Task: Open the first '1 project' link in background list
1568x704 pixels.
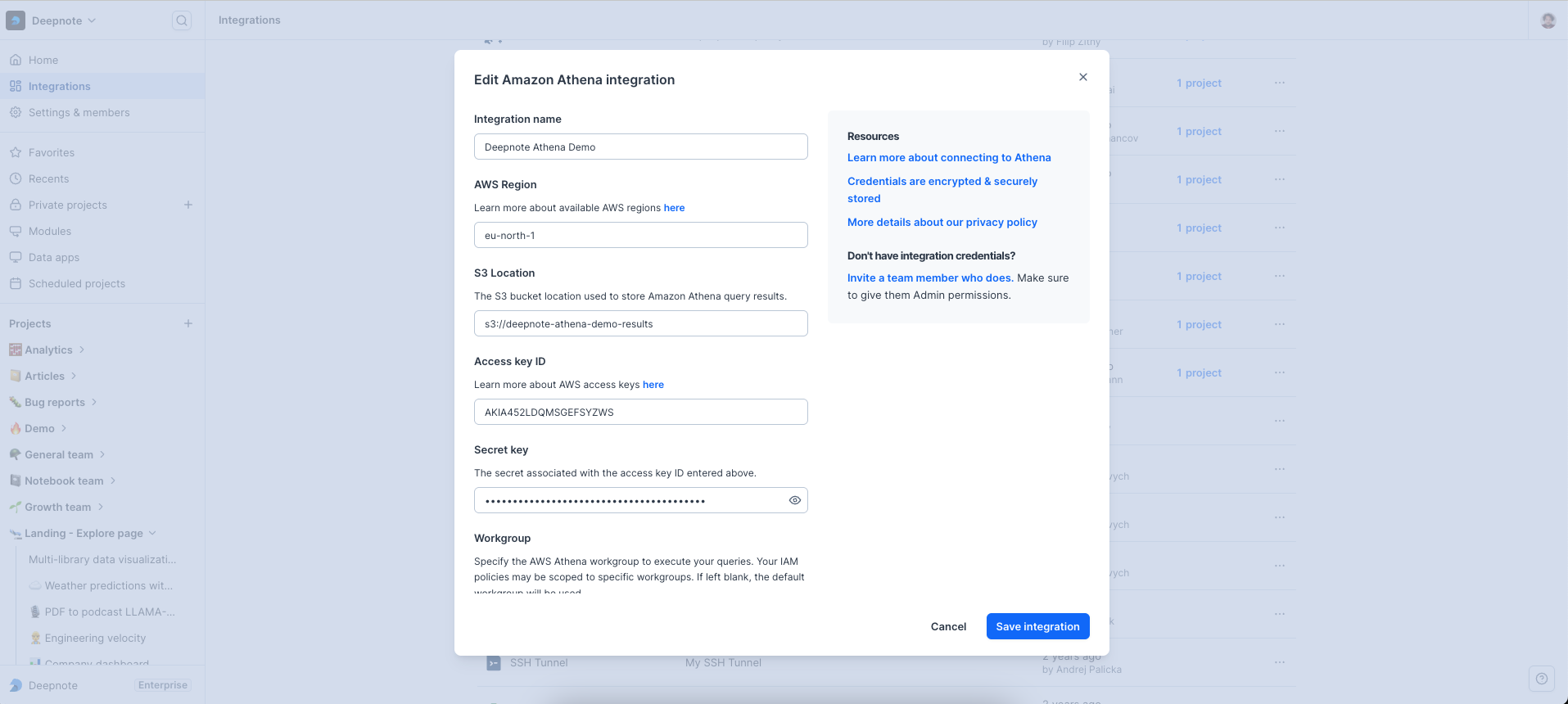Action: click(1199, 83)
